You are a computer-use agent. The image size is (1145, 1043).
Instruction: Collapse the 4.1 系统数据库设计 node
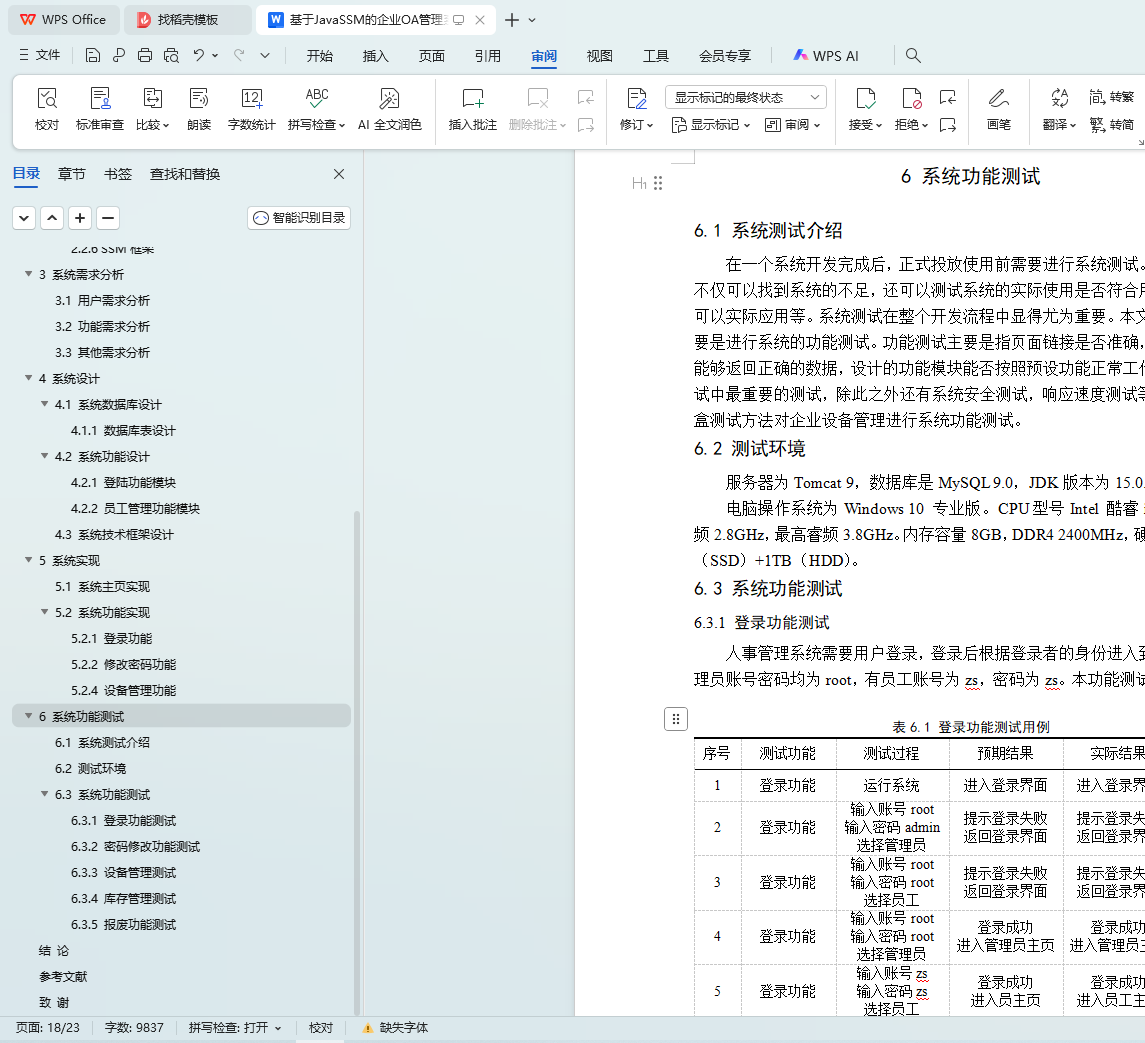click(45, 404)
